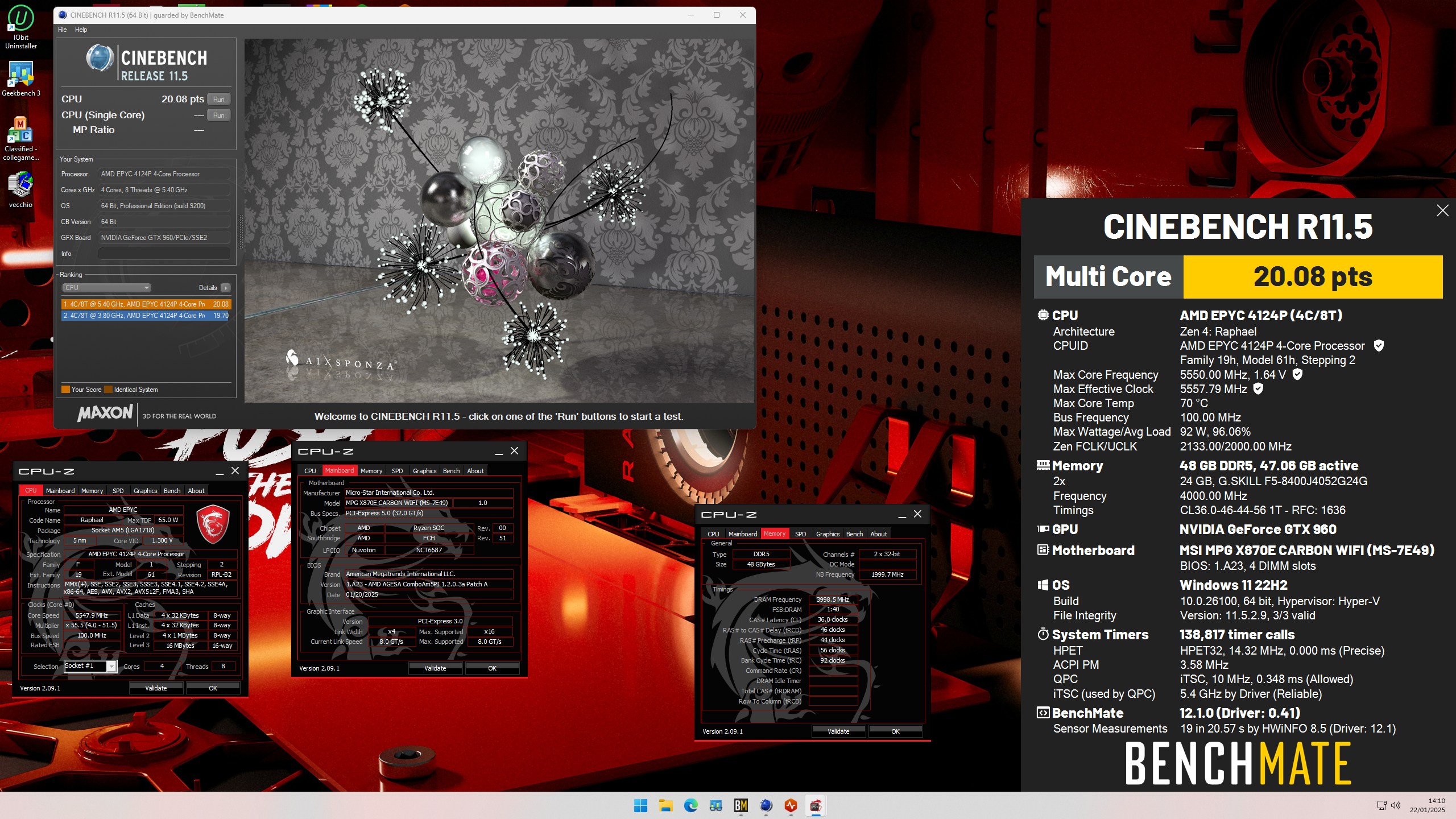This screenshot has width=1456, height=819.
Task: Click OK in the CPU-Z window showing the Mainboard tab
Action: pyautogui.click(x=493, y=668)
